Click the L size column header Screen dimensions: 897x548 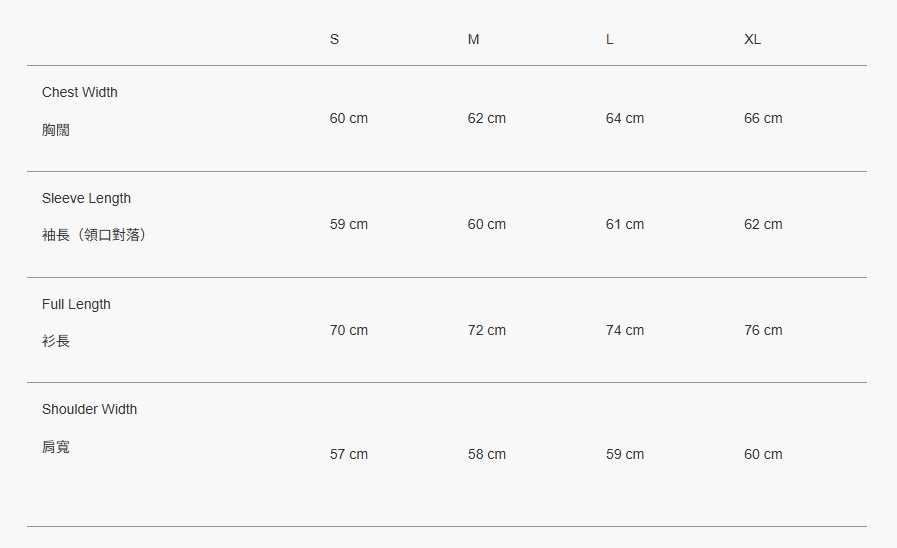(610, 39)
